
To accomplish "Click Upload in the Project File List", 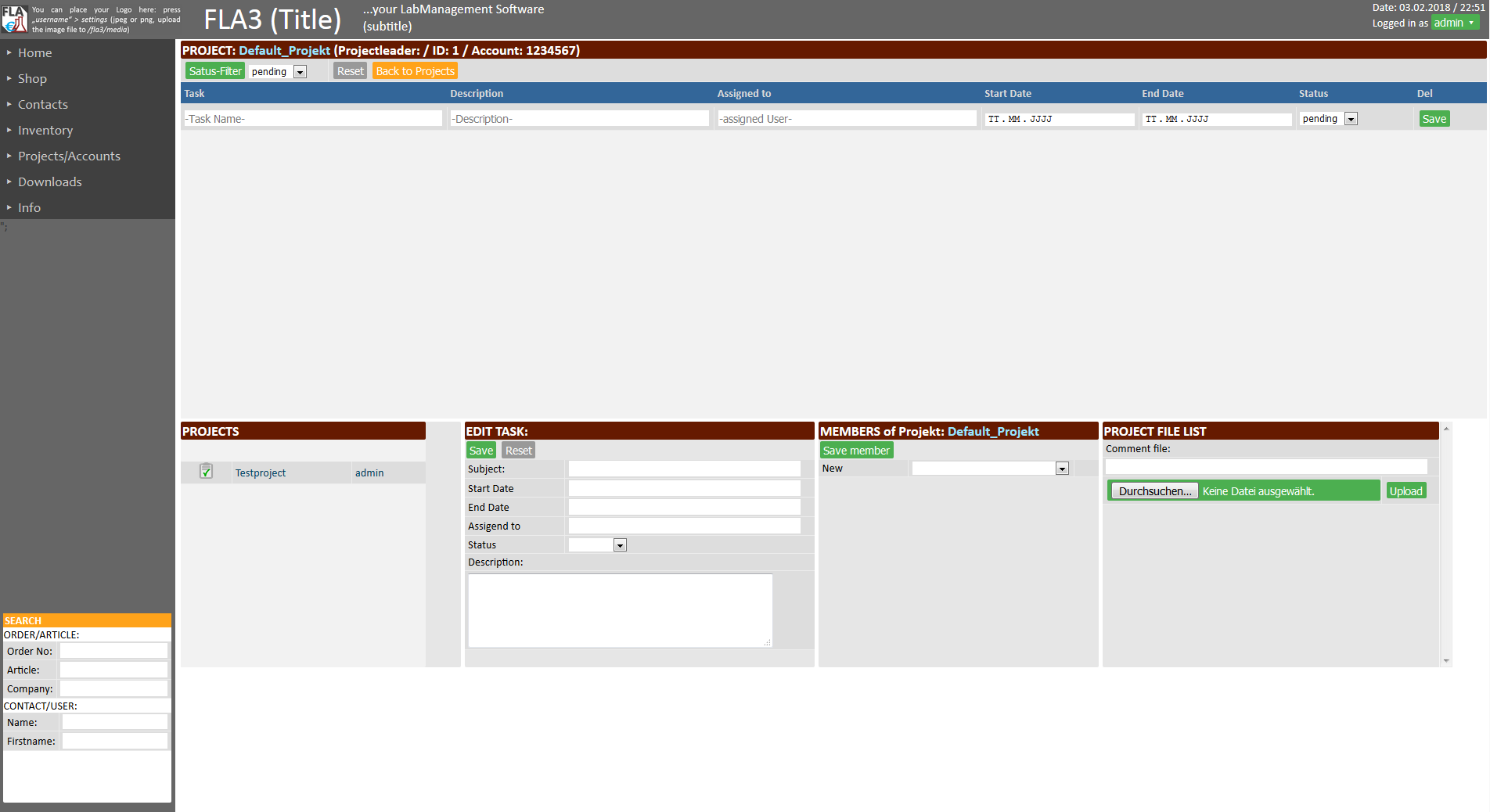I will pyautogui.click(x=1405, y=490).
